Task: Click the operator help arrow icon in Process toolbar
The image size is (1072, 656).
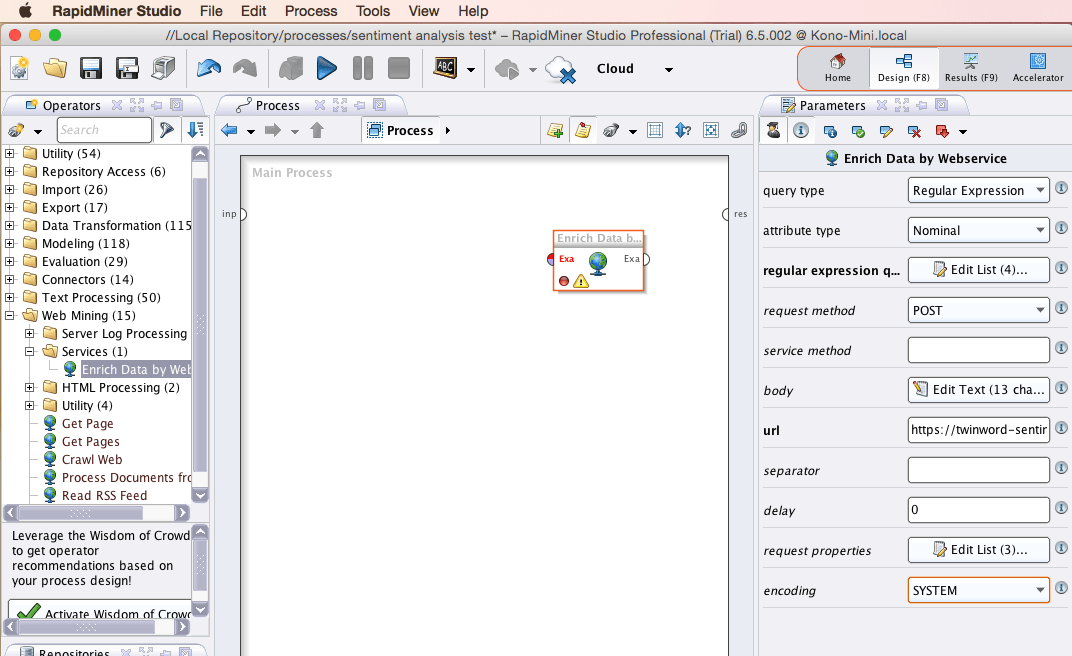Action: [x=682, y=130]
